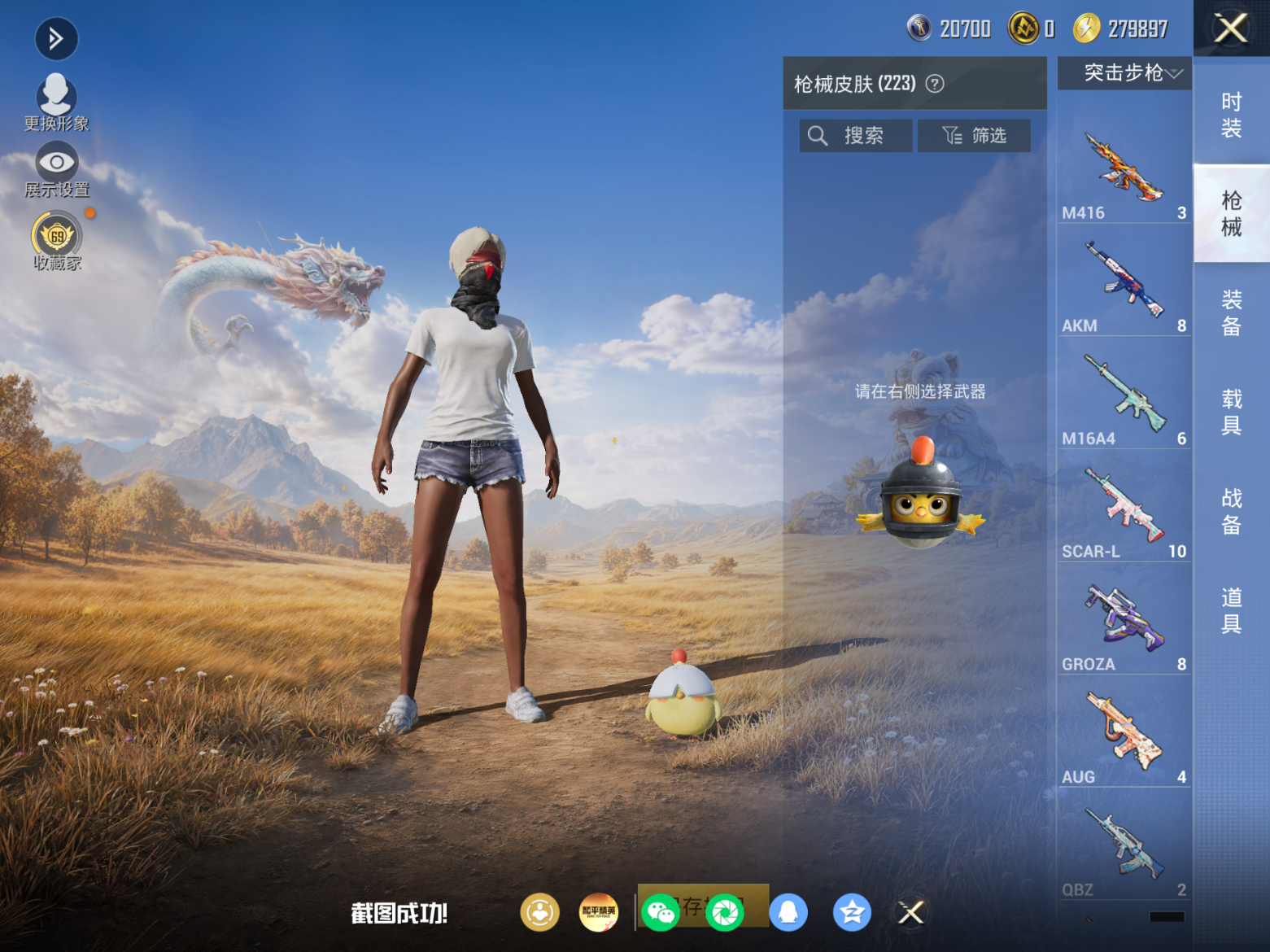Share screenshot to WeChat
The width and height of the screenshot is (1270, 952).
pyautogui.click(x=661, y=912)
